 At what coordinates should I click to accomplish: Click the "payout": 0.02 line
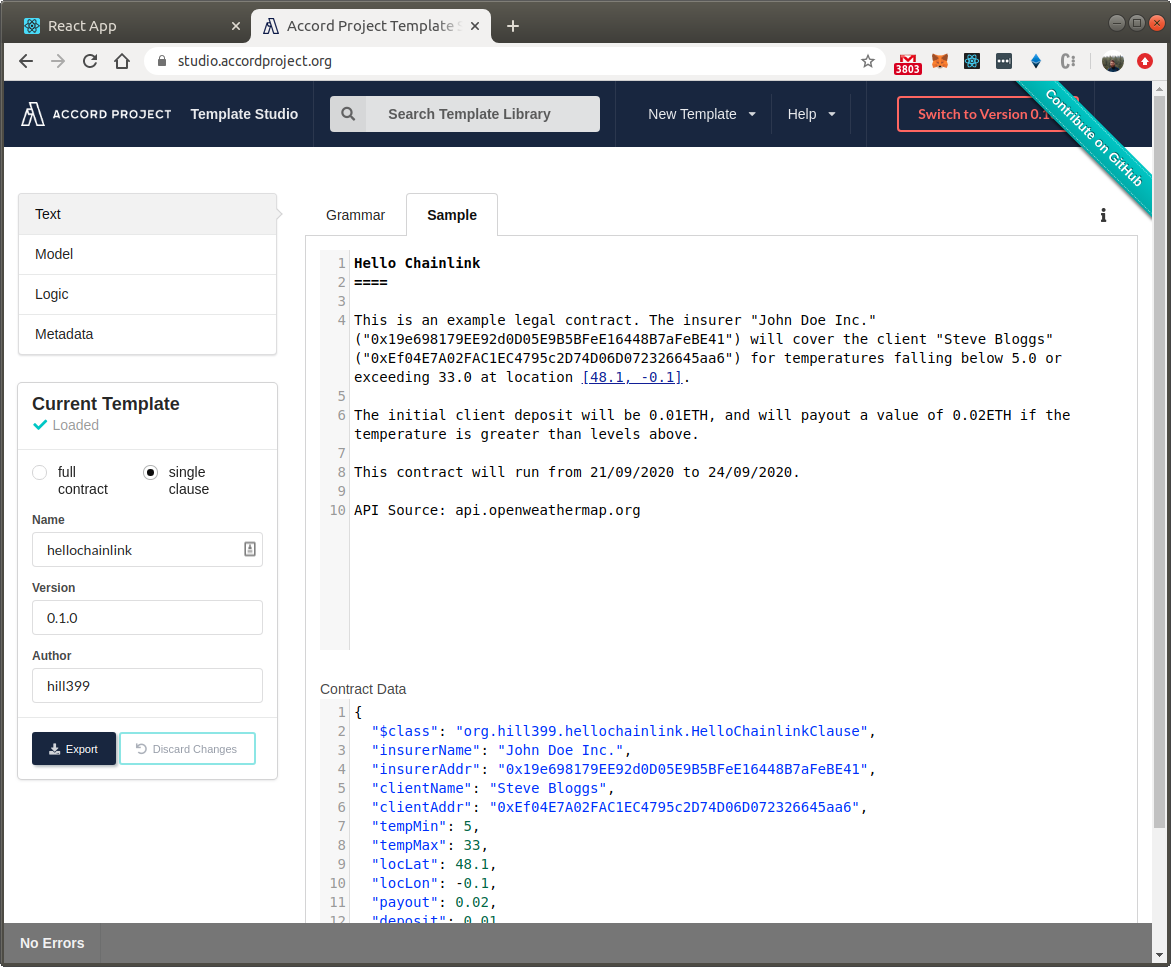(434, 902)
